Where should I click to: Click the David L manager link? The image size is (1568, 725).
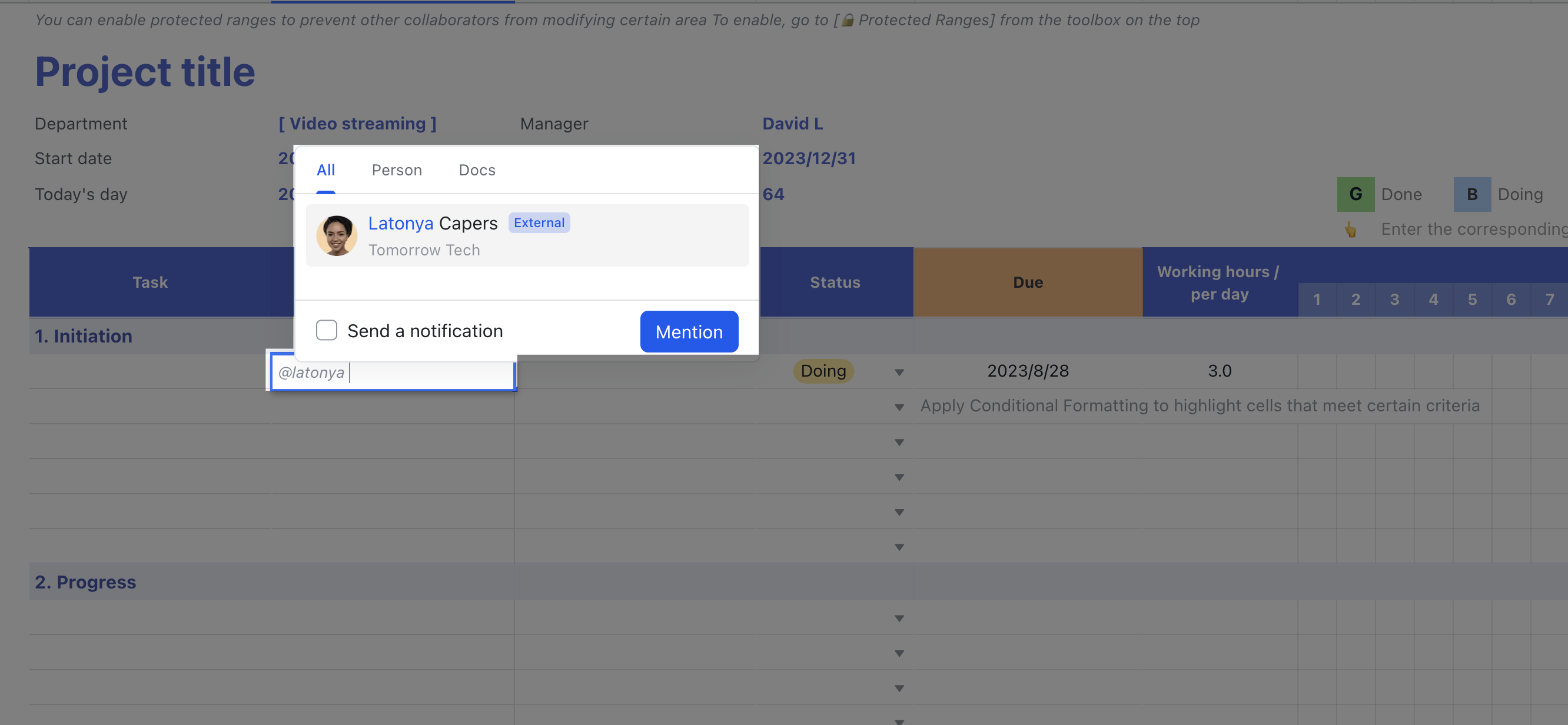click(792, 123)
